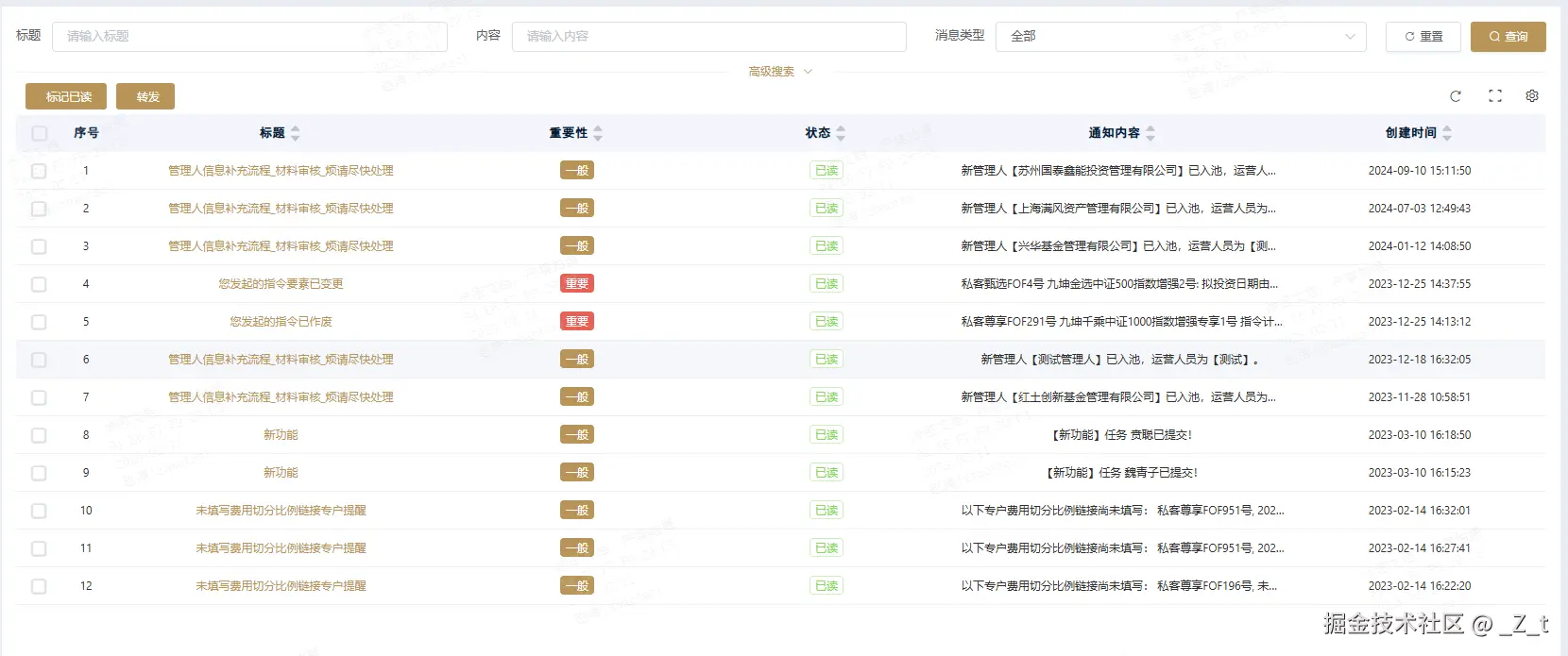Click the 重要 tag in row 4

pos(577,284)
